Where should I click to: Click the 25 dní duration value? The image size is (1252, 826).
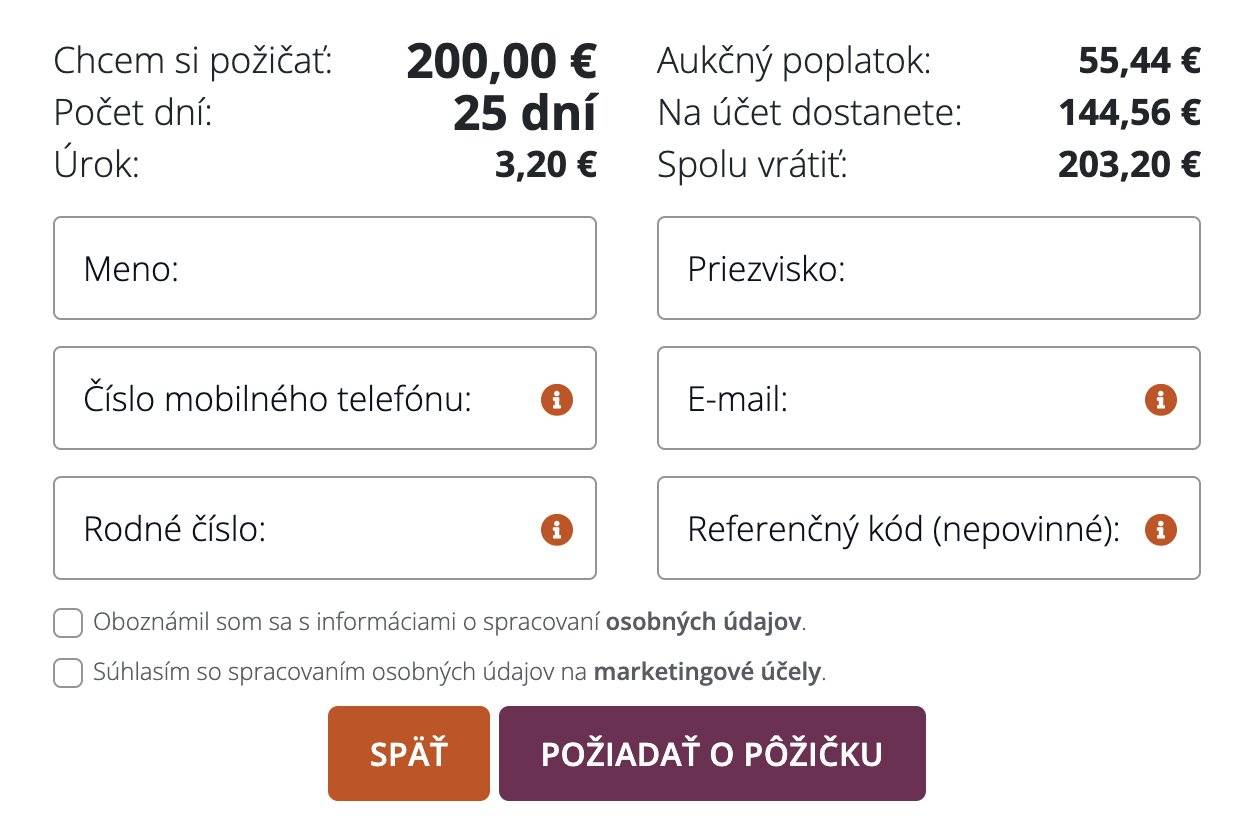click(x=524, y=114)
